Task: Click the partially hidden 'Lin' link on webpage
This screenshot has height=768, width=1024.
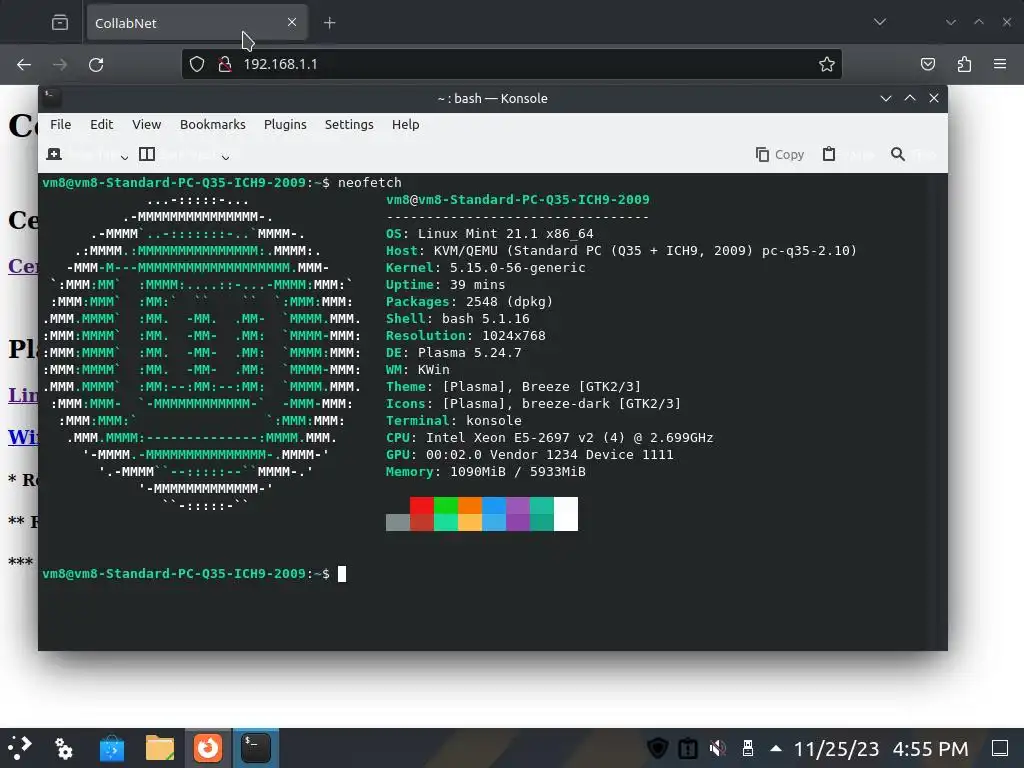Action: tap(23, 394)
